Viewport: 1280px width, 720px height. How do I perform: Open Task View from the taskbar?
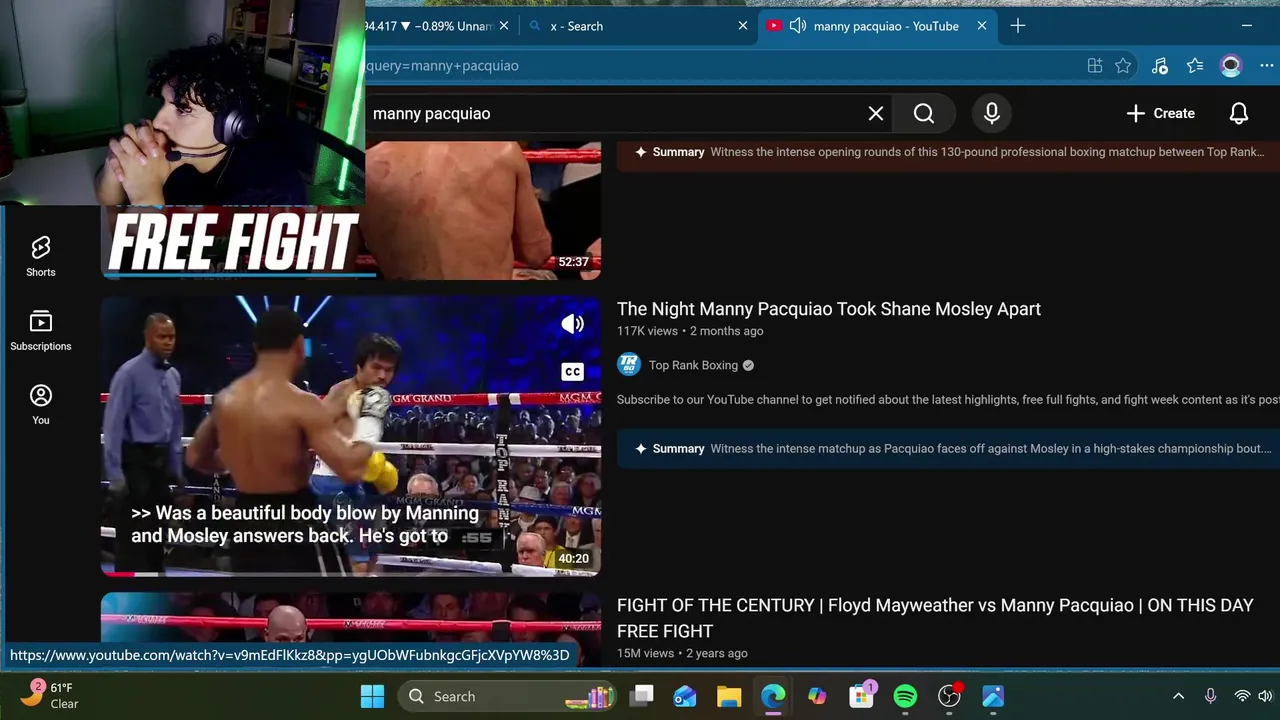click(642, 696)
